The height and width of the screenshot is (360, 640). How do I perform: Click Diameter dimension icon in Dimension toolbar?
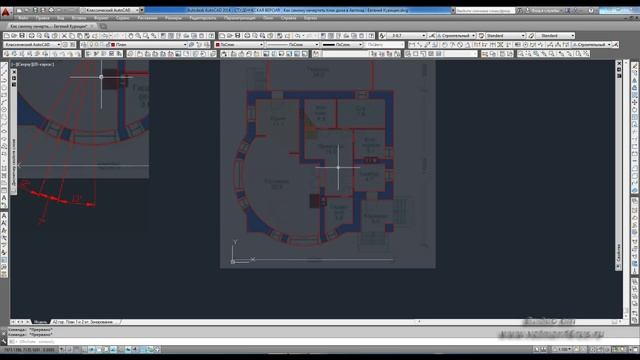point(460,44)
